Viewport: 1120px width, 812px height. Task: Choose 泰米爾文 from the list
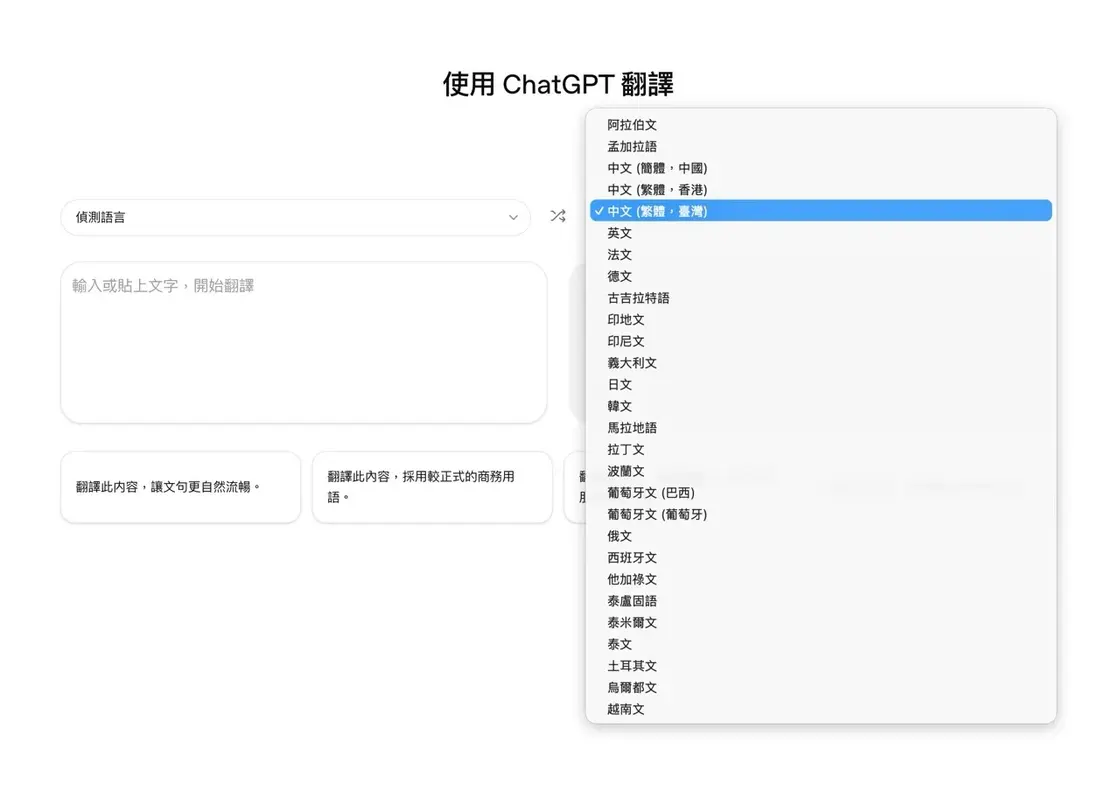(821, 623)
